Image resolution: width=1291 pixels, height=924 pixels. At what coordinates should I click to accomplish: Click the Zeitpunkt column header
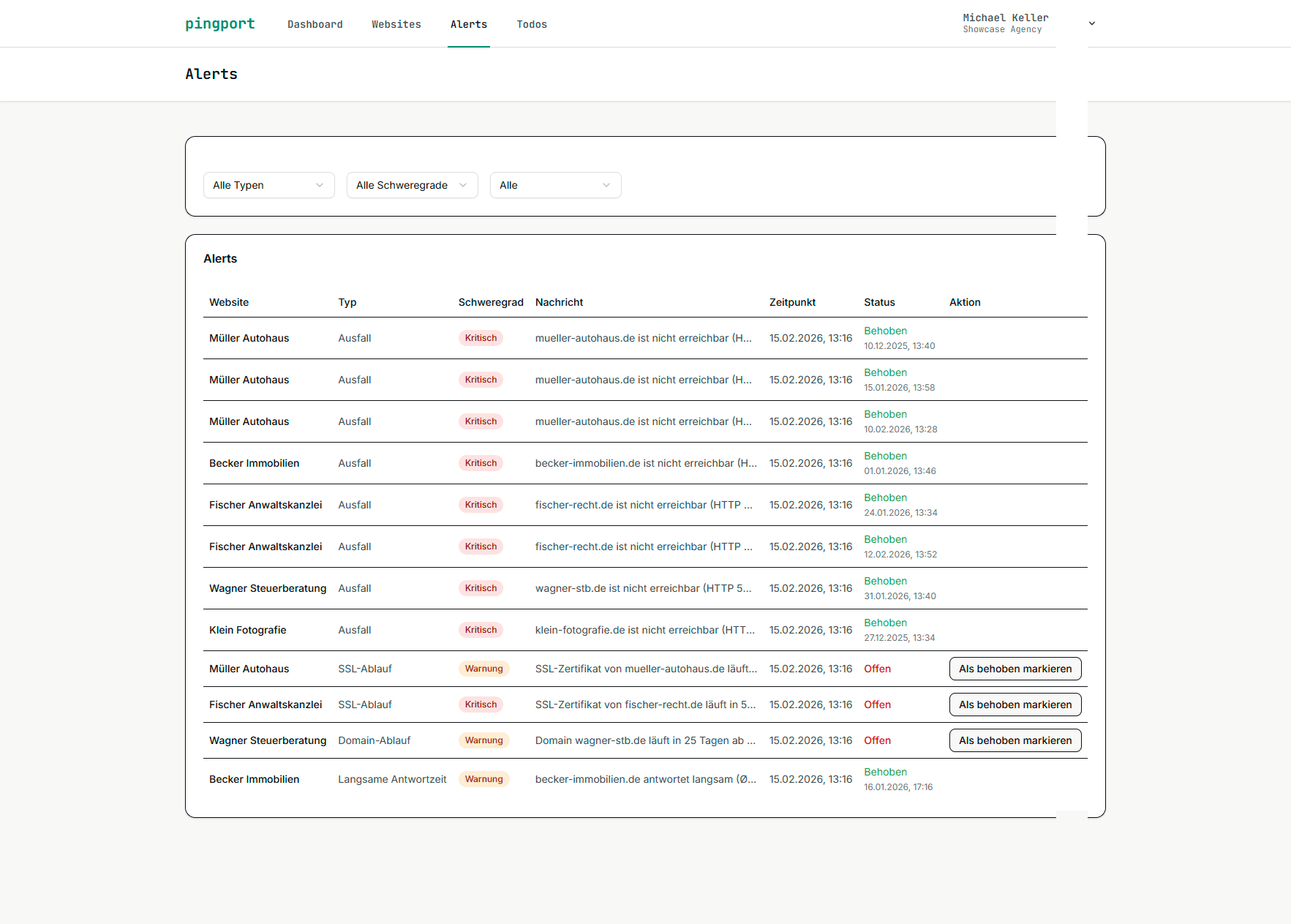coord(792,302)
